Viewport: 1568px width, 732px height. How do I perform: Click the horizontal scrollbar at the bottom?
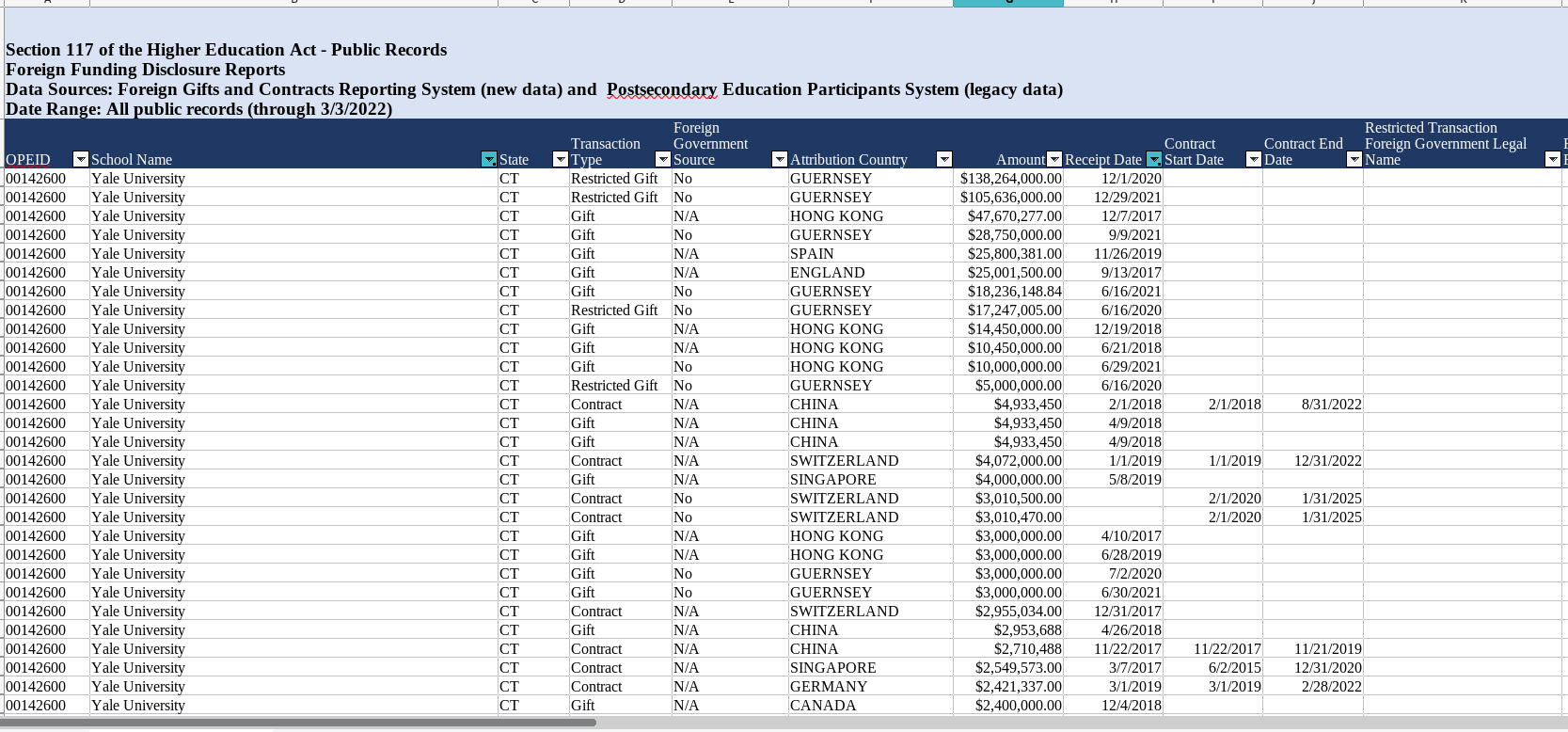(298, 723)
